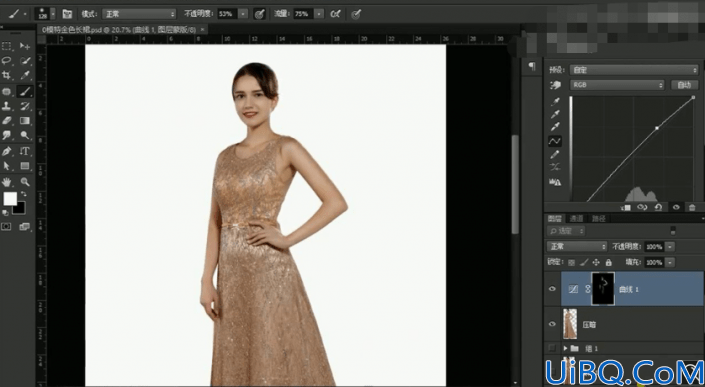This screenshot has width=705, height=387.
Task: Open the flow slider arrow
Action: pos(319,14)
